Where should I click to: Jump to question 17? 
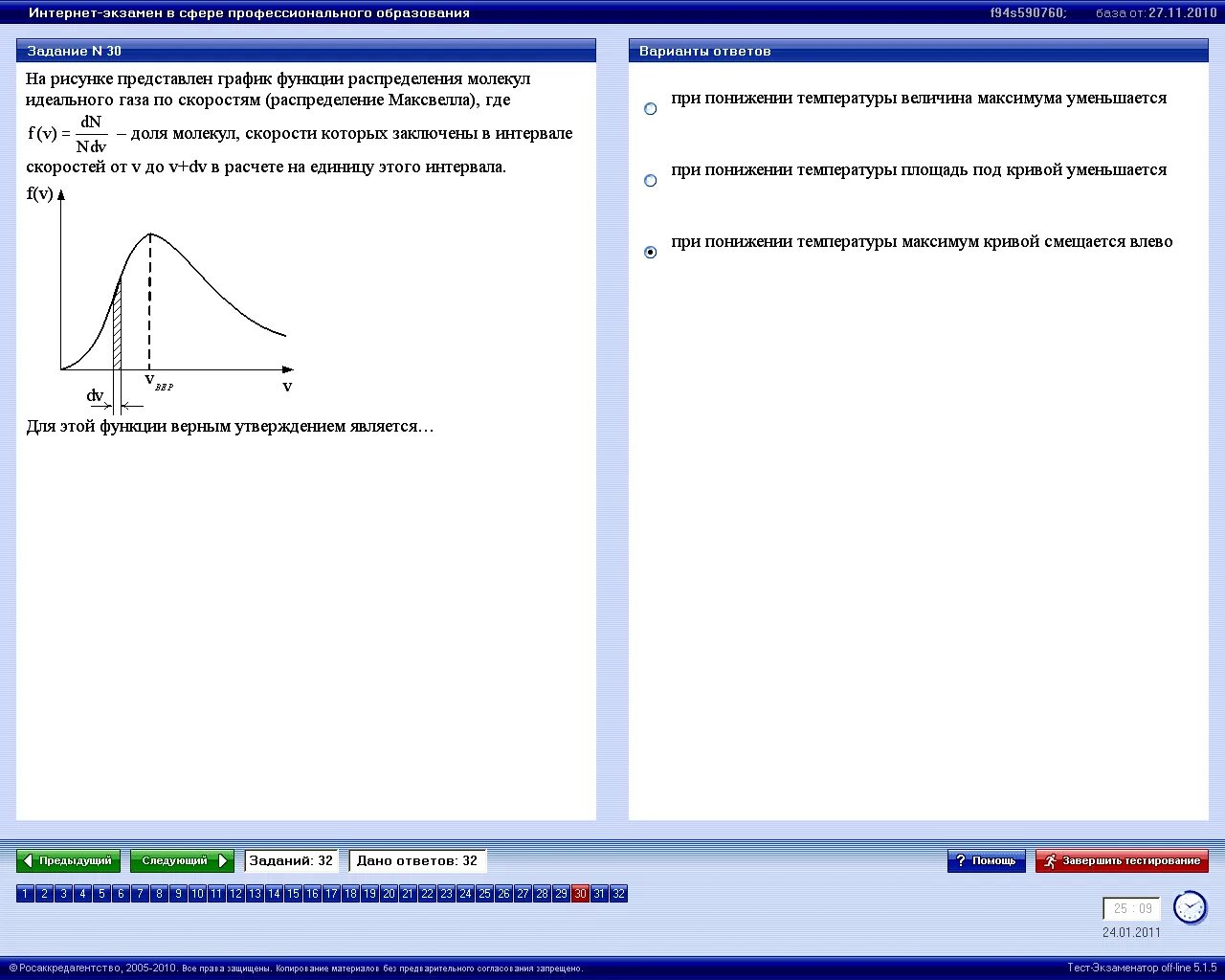coord(331,894)
